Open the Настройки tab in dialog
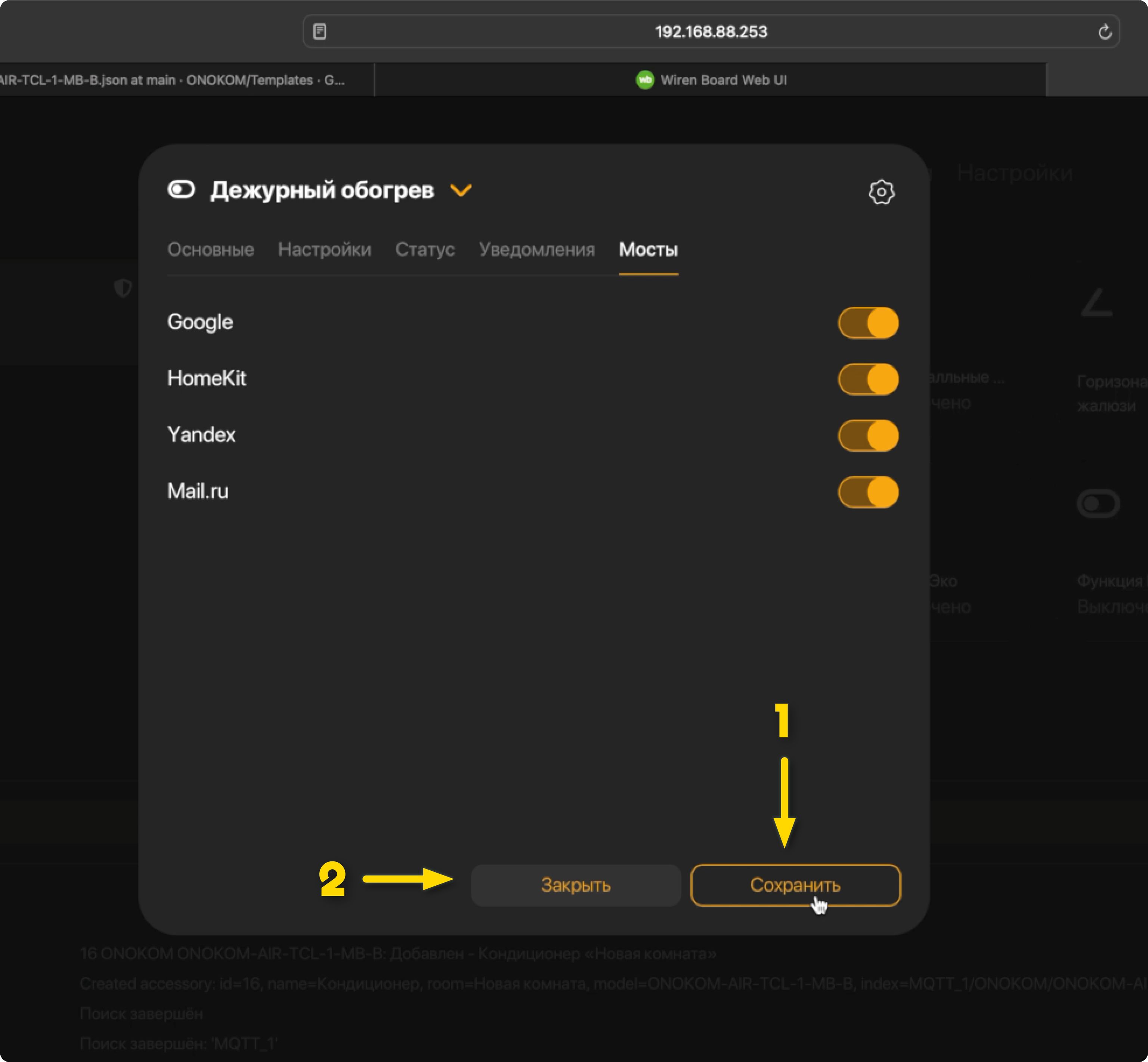This screenshot has width=1148, height=1062. [325, 250]
